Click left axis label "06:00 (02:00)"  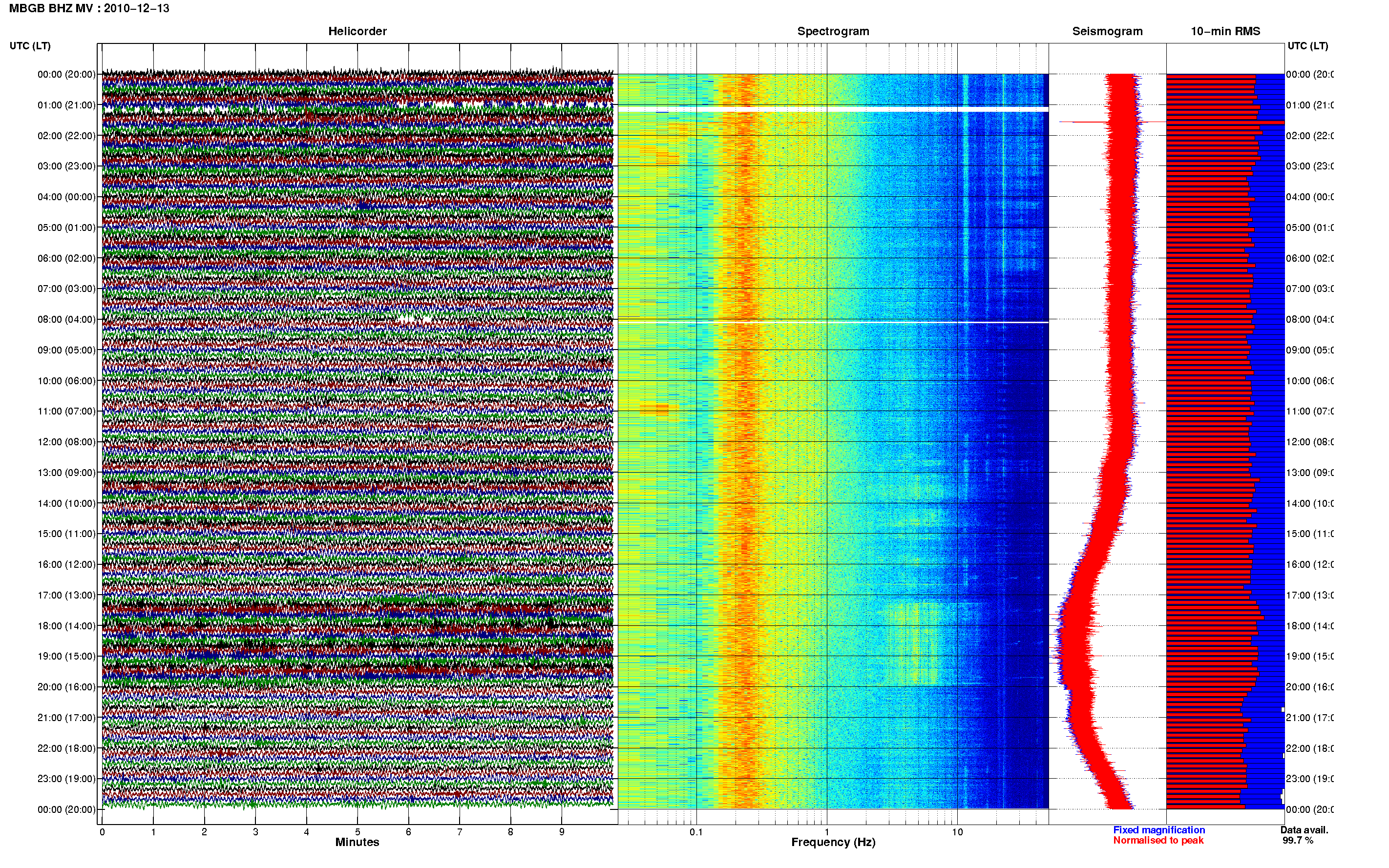coord(66,258)
